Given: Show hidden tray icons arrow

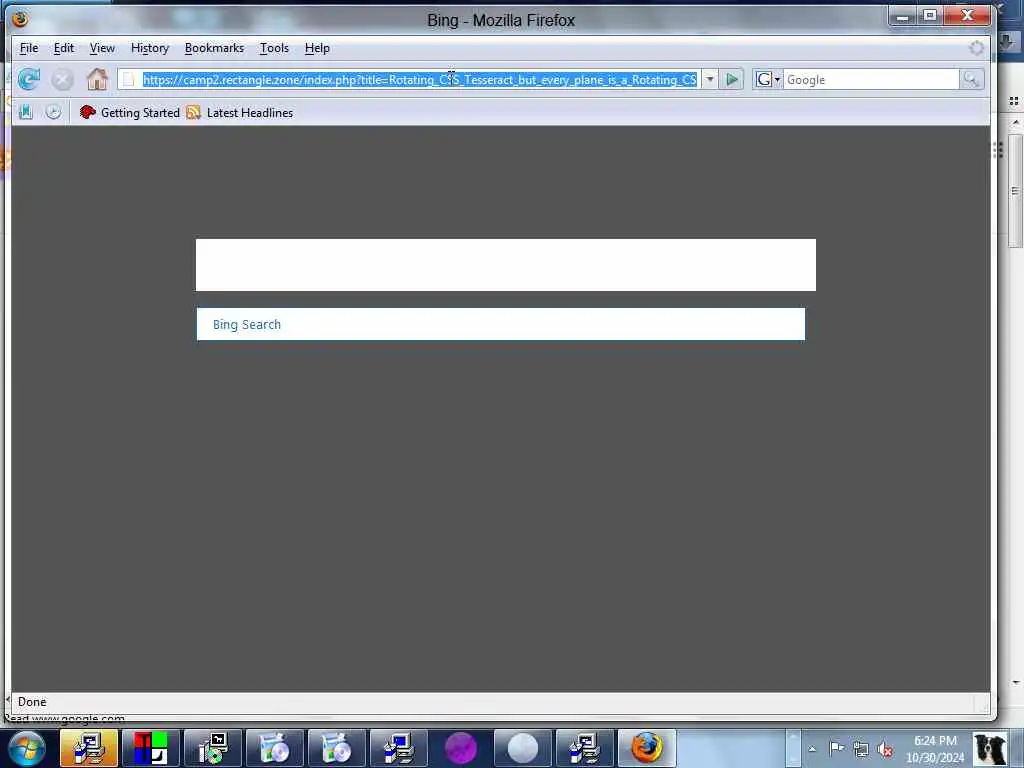Looking at the screenshot, I should [812, 749].
